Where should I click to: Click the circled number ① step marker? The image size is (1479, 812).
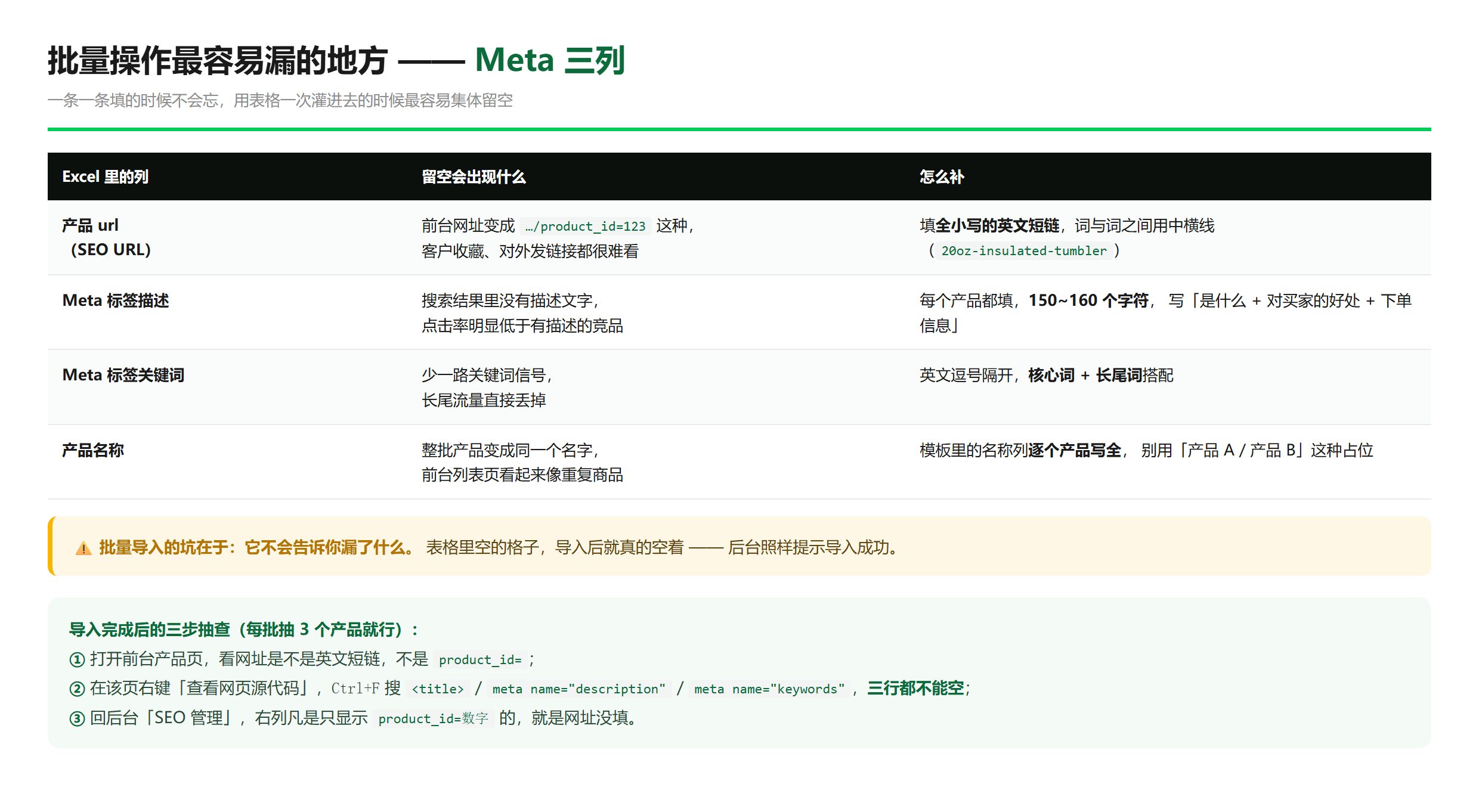click(x=78, y=659)
